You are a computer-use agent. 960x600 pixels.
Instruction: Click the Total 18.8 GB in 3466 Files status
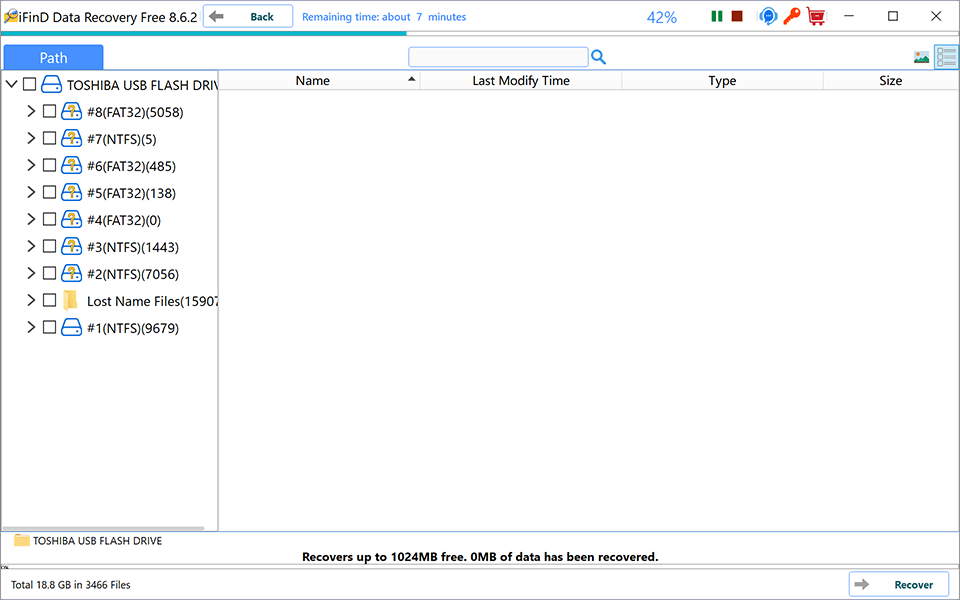click(71, 585)
